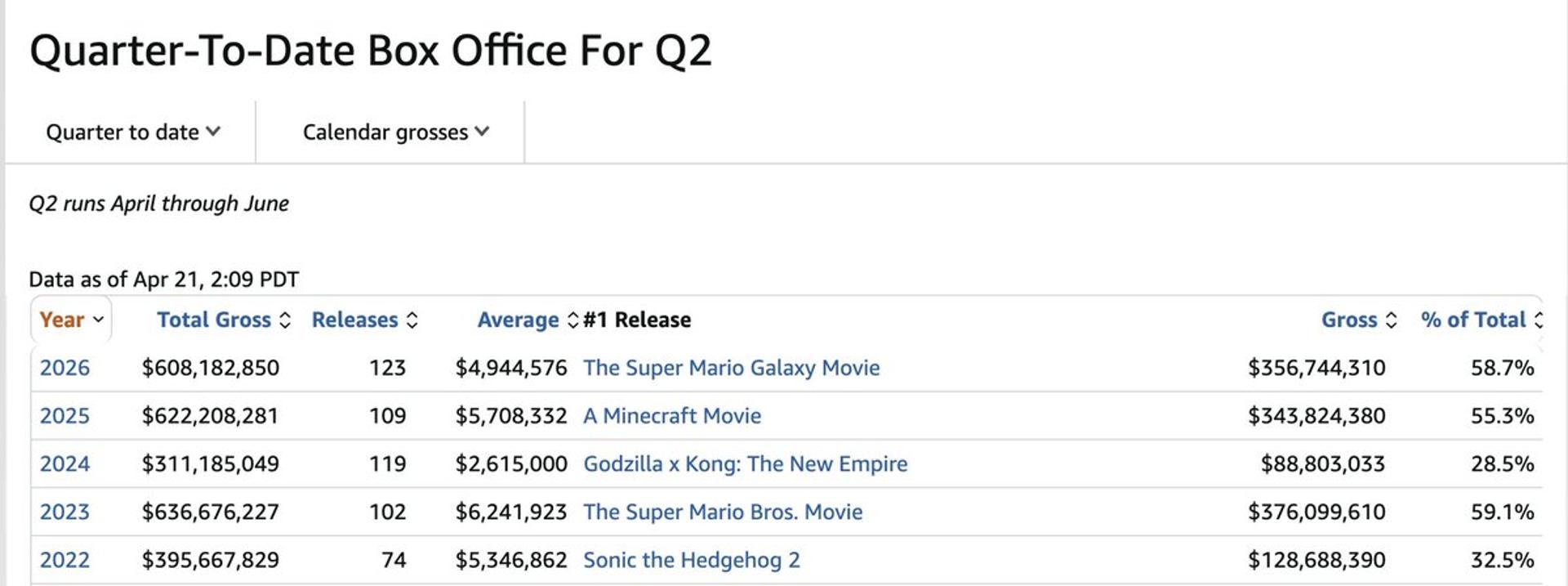Viewport: 1568px width, 586px height.
Task: Sort by the Year column header
Action: pyautogui.click(x=71, y=320)
